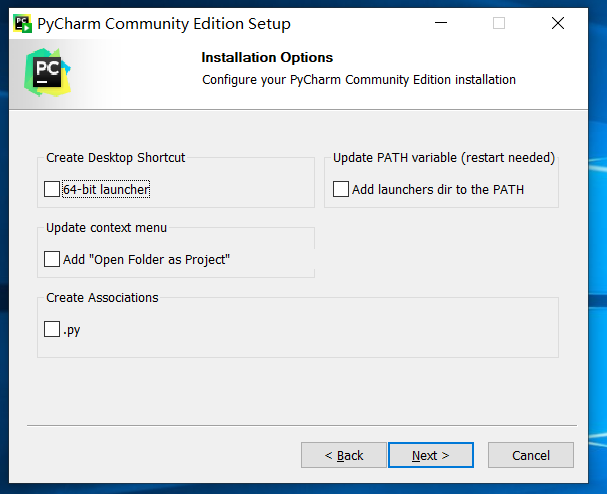Click the Update PATH variable group label
Image resolution: width=607 pixels, height=494 pixels.
444,158
